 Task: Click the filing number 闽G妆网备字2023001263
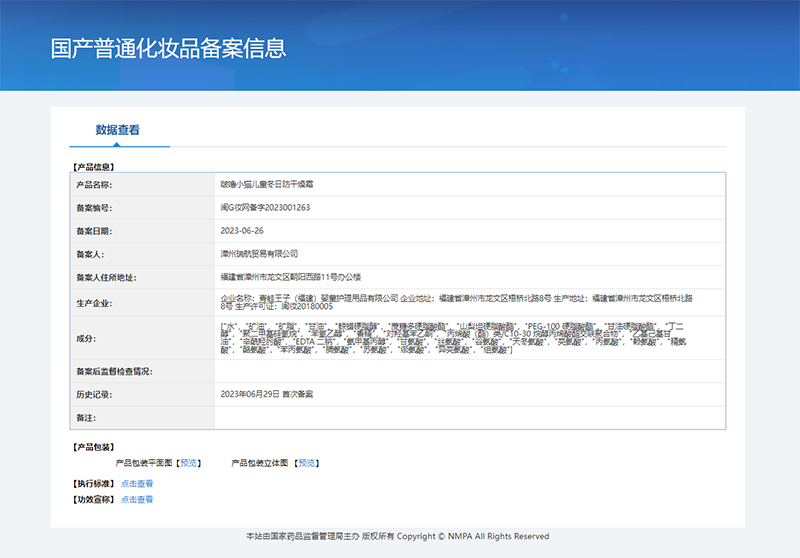(x=265, y=208)
